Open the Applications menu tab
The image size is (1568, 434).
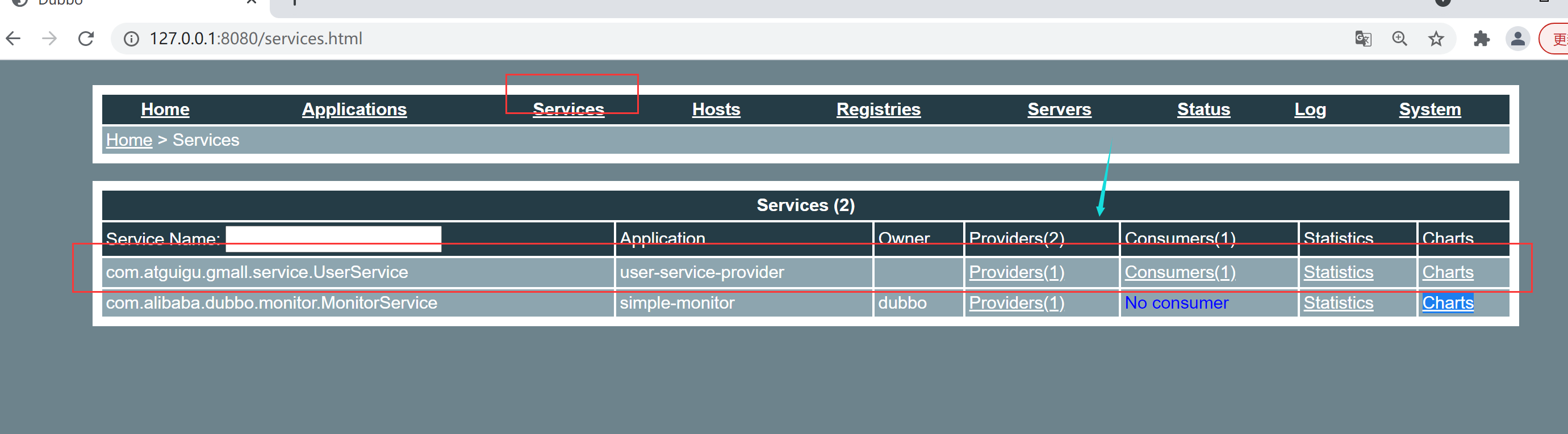pyautogui.click(x=354, y=109)
